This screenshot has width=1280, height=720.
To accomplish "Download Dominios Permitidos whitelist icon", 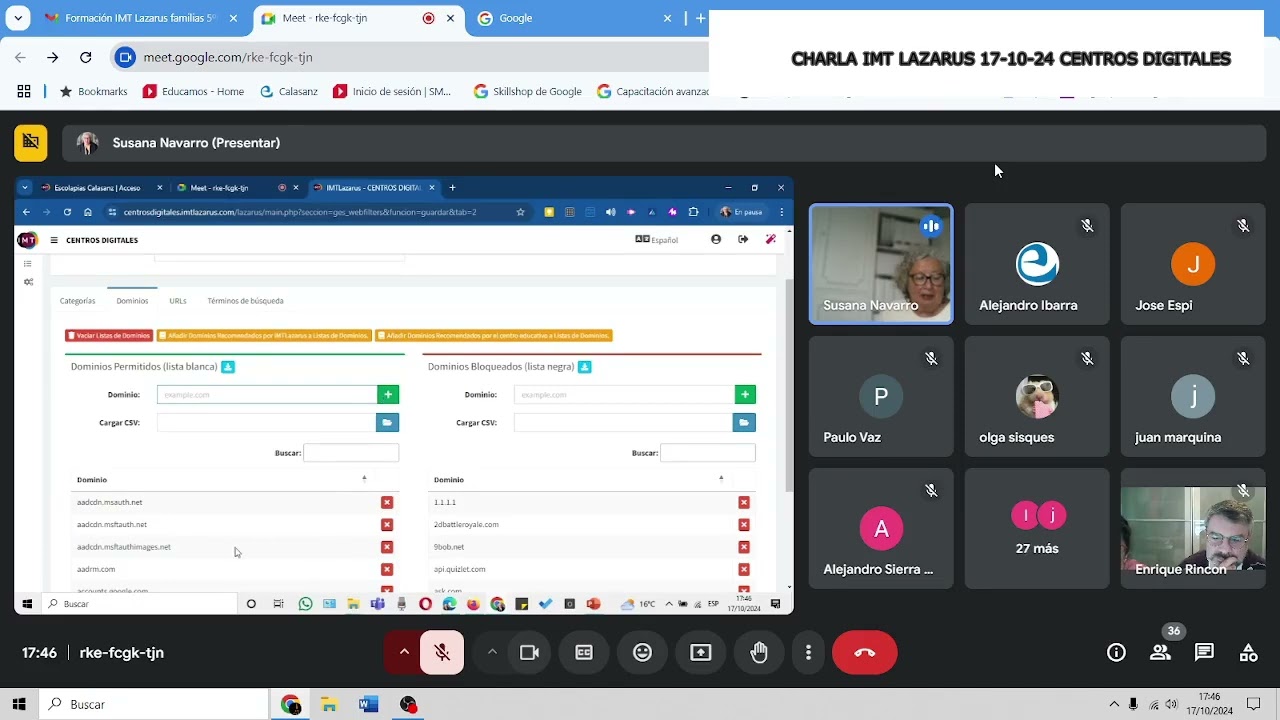I will (x=228, y=367).
